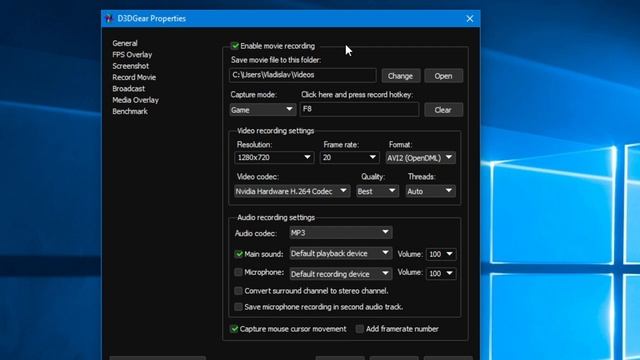Check Save microphone recording in second audio track

click(x=238, y=307)
